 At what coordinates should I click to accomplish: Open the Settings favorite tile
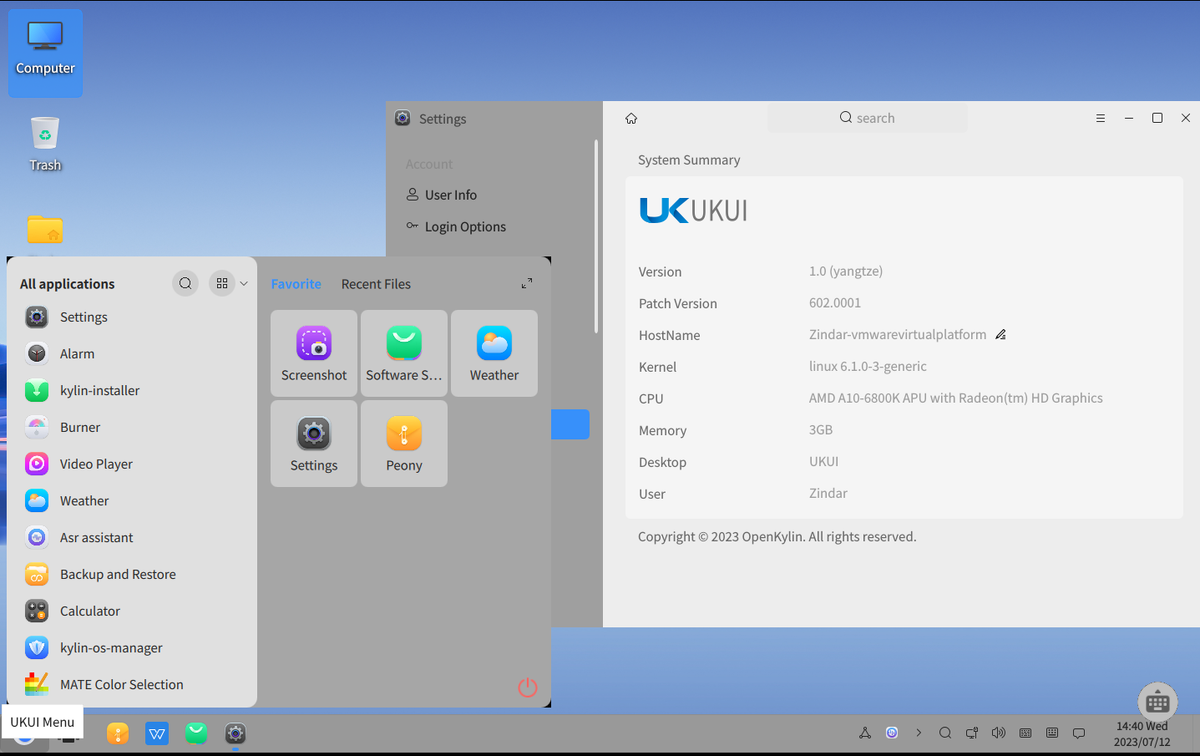tap(314, 443)
